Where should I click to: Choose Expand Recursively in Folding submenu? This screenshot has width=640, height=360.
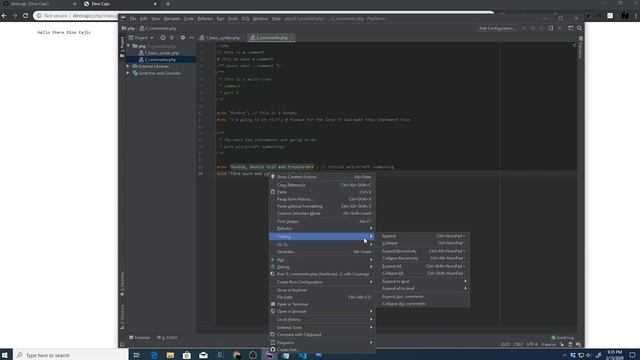(423, 251)
